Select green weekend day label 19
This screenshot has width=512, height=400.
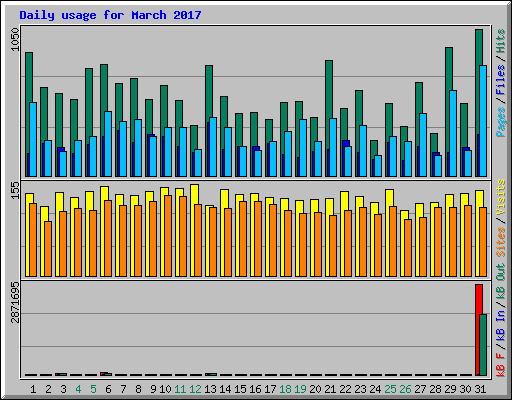click(300, 389)
